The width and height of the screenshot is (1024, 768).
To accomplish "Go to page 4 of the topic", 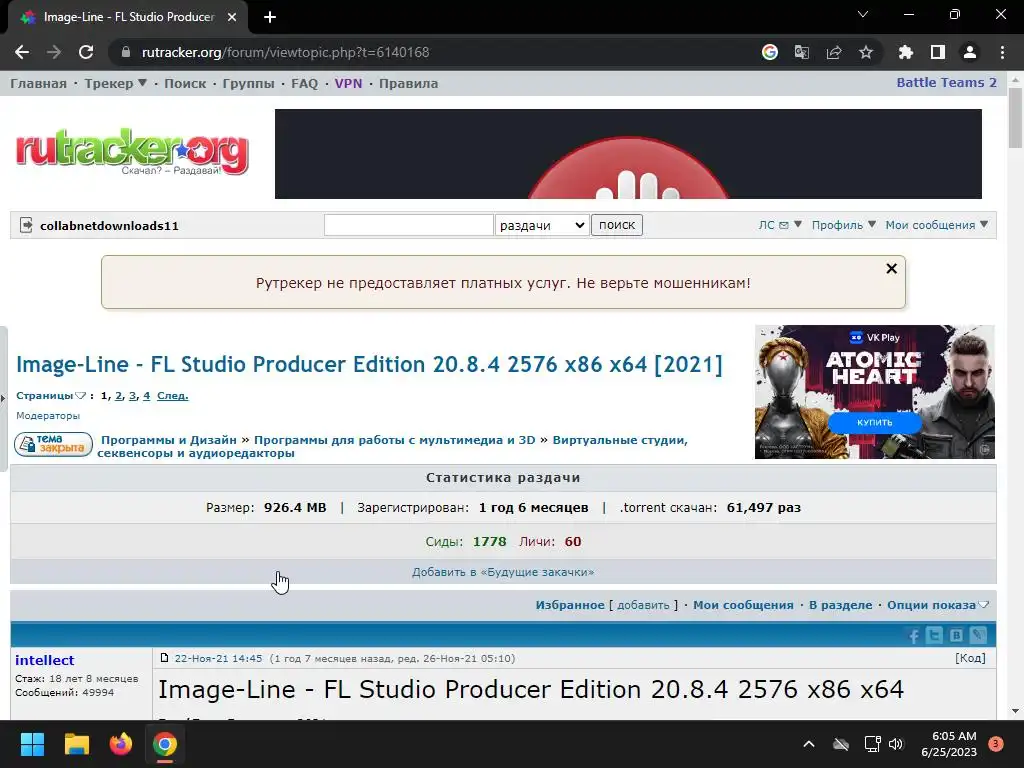I will 146,396.
